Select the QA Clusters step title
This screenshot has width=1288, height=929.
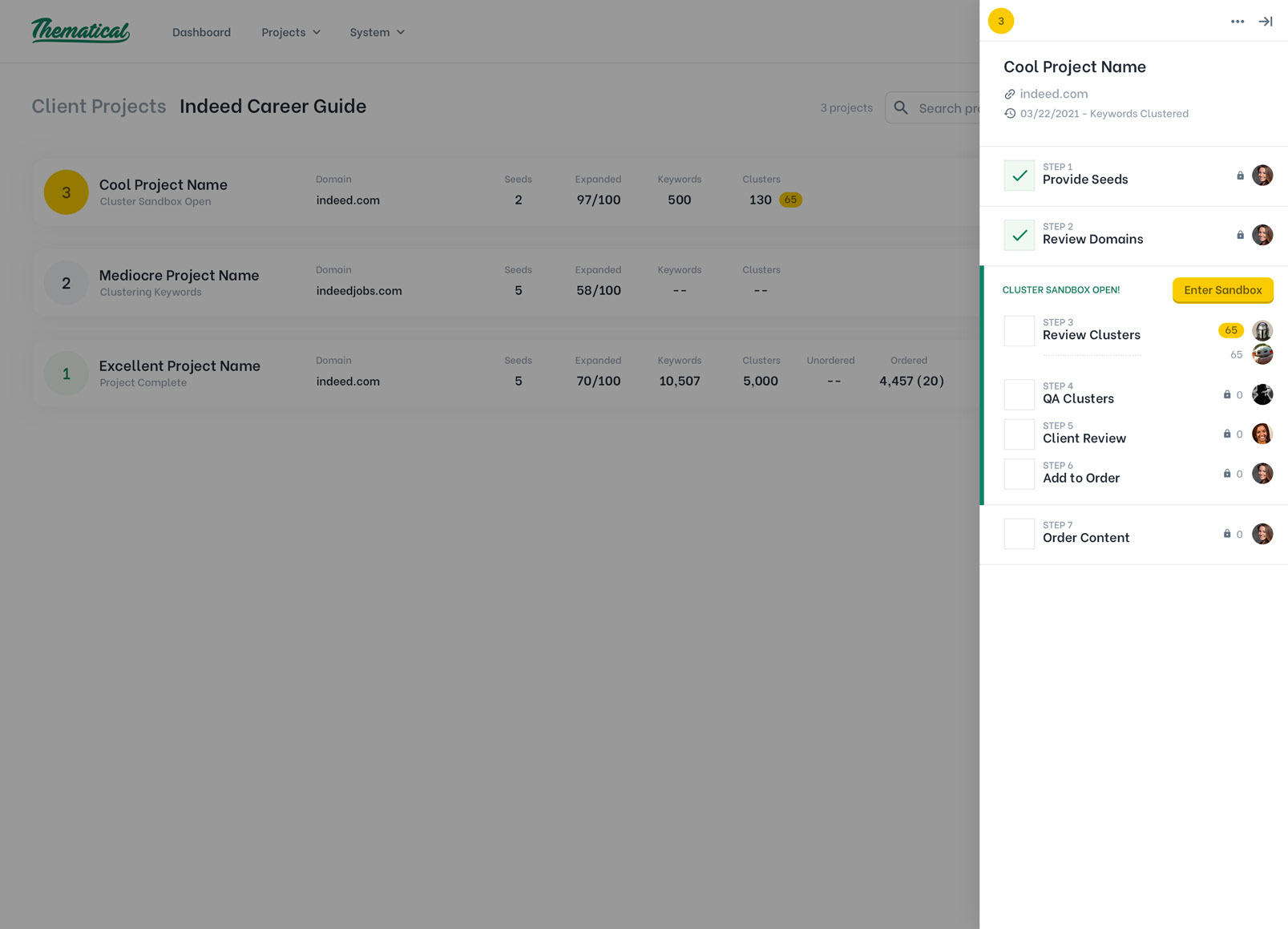click(1078, 398)
